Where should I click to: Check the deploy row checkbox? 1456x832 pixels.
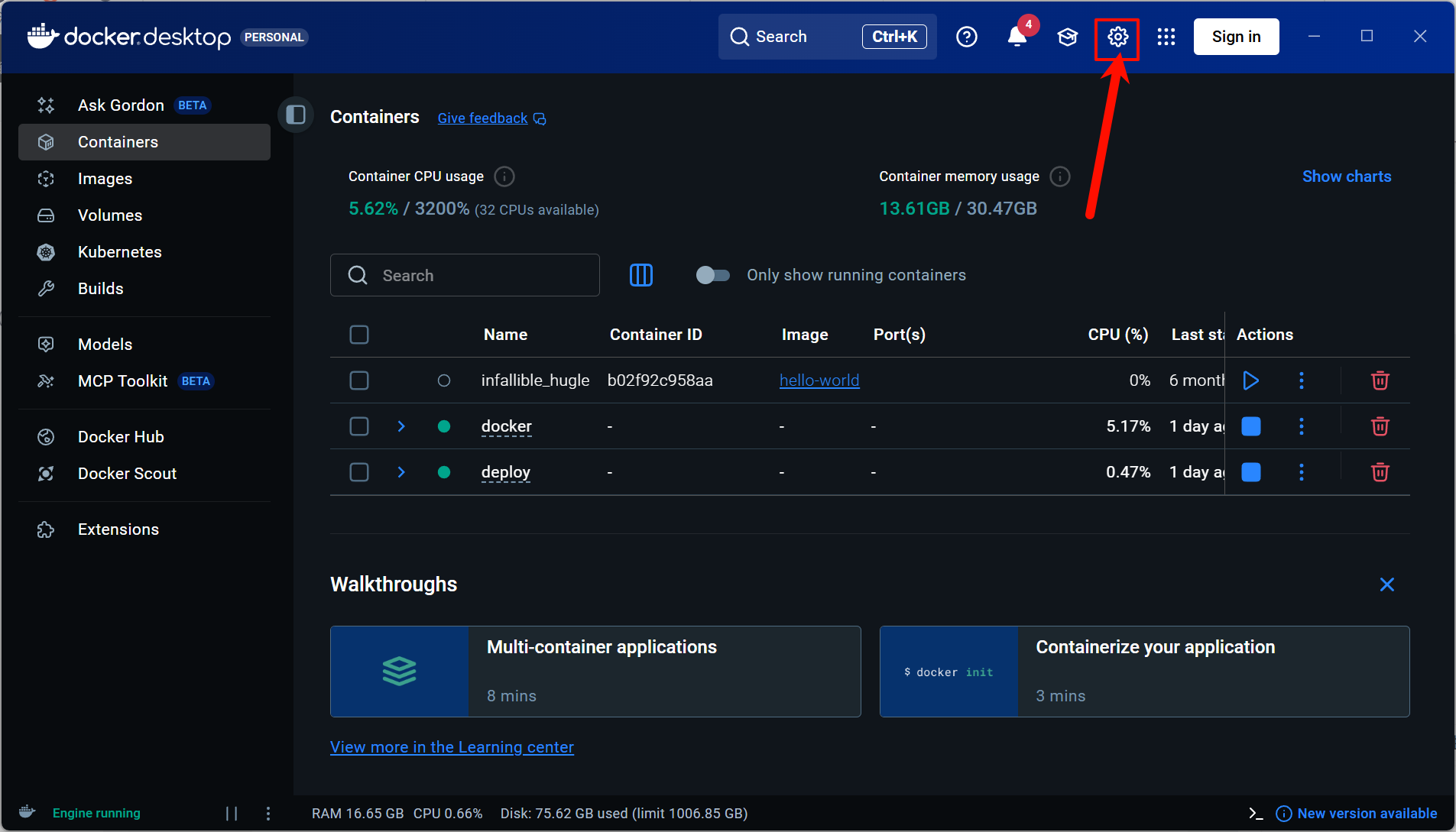pos(359,472)
